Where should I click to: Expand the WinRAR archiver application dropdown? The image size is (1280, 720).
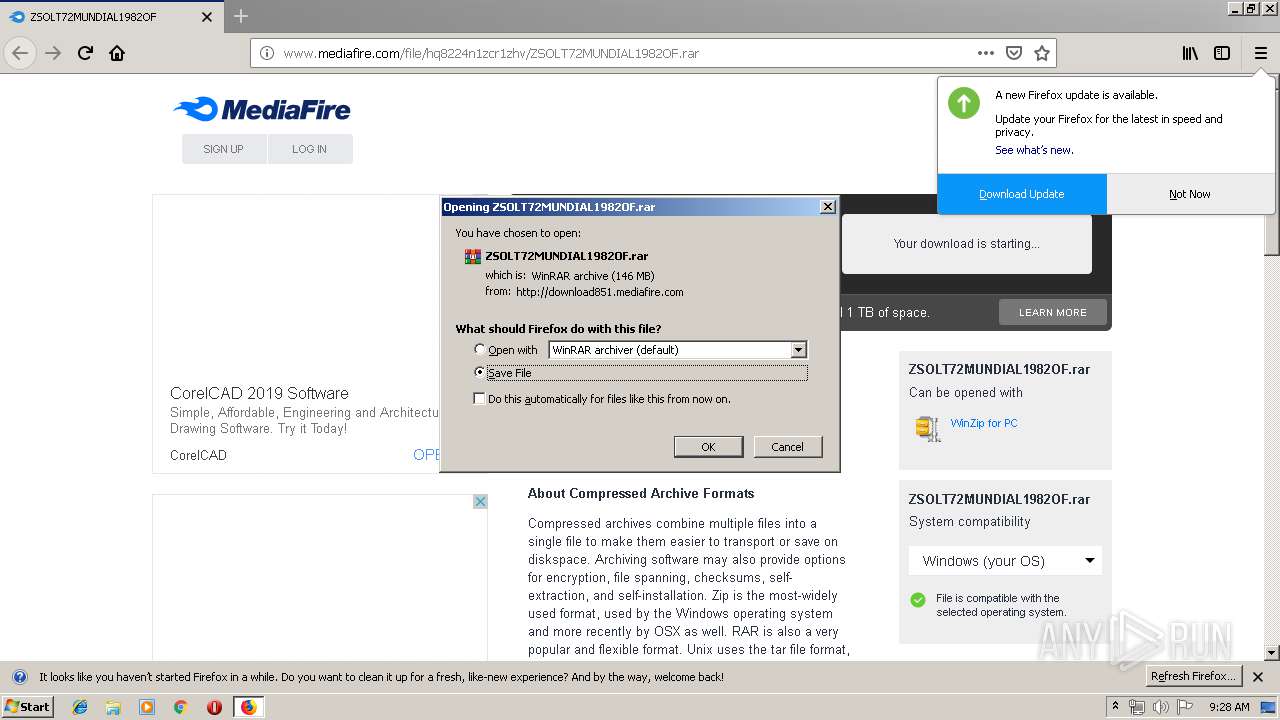coord(798,350)
